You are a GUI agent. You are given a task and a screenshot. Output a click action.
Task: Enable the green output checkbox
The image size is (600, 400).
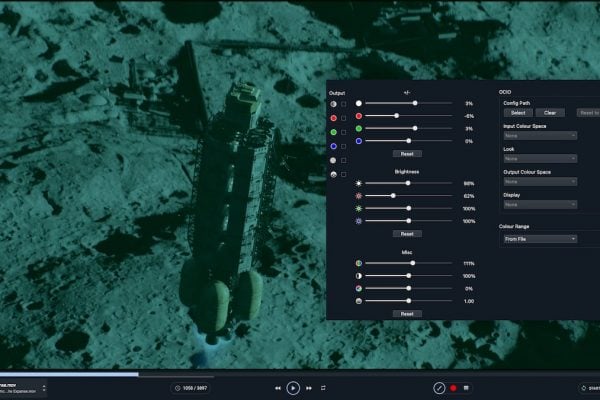[344, 132]
